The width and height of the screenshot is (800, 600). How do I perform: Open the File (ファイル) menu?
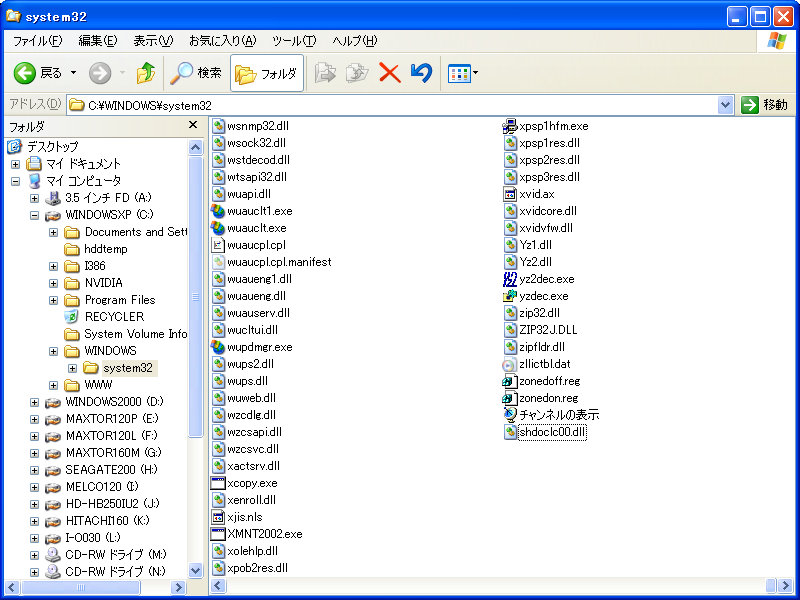click(x=37, y=41)
